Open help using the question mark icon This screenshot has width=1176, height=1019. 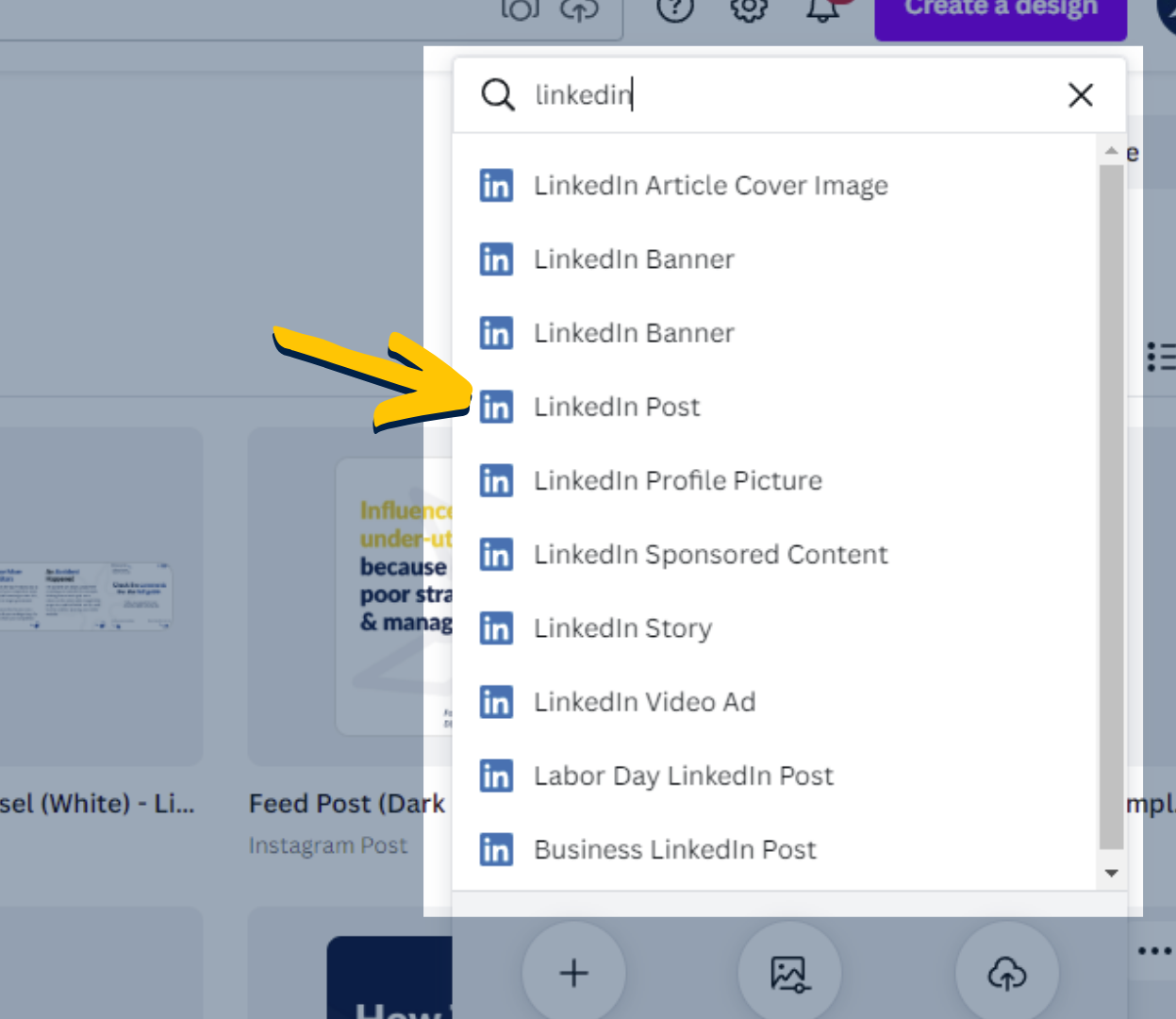click(x=675, y=10)
